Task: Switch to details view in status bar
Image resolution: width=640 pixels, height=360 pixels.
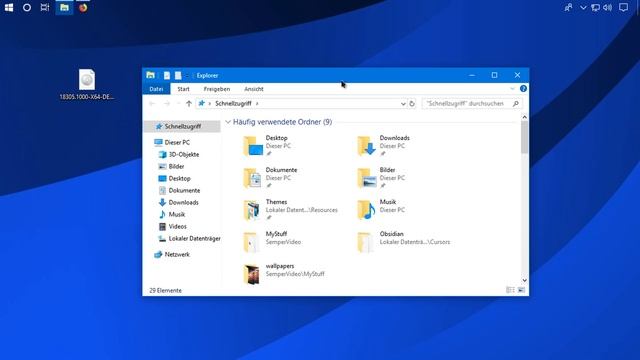Action: click(510, 290)
